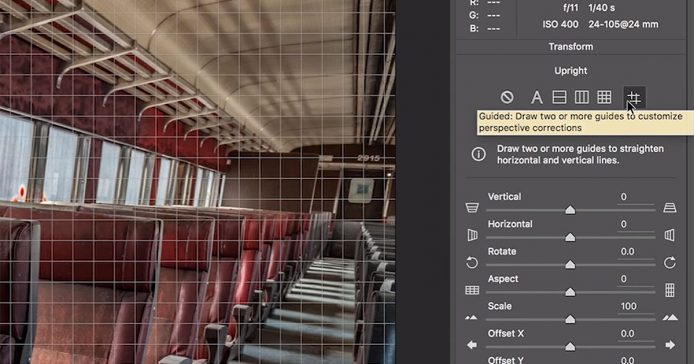Click the 24-105@24 mm lens readout

(x=623, y=24)
